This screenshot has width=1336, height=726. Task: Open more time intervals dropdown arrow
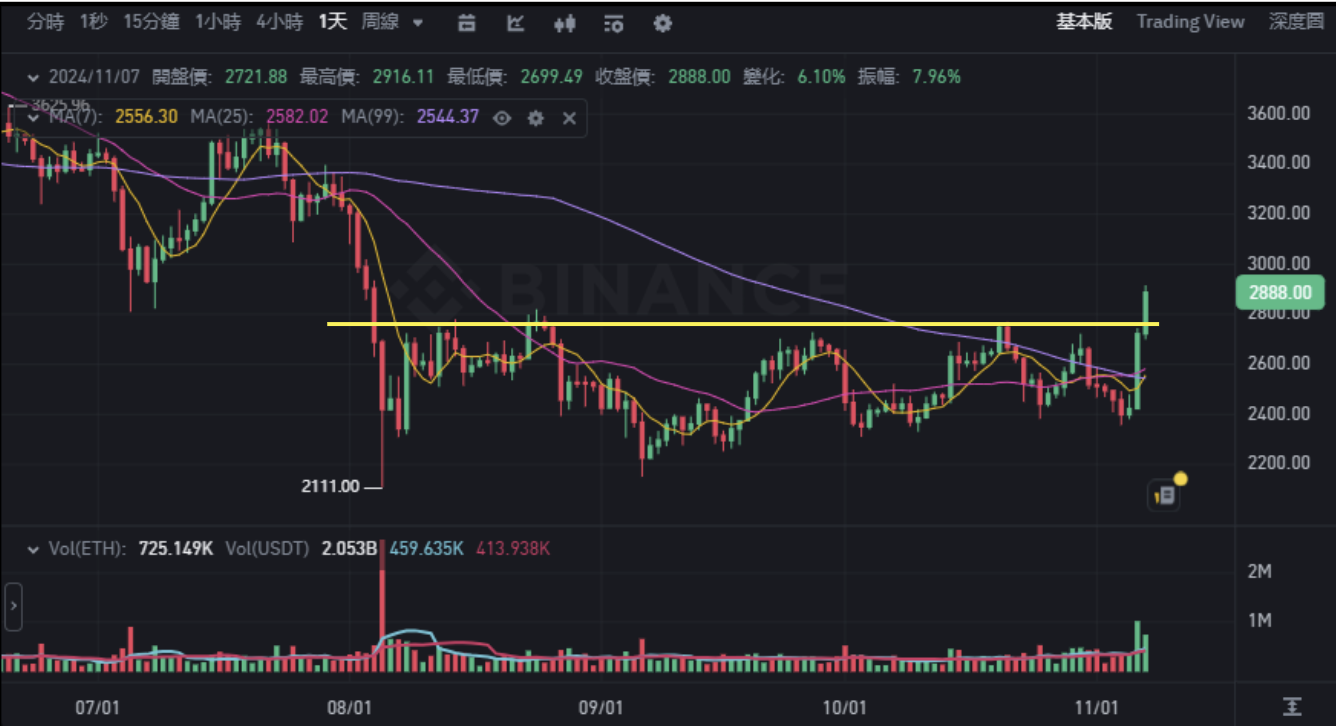[418, 23]
